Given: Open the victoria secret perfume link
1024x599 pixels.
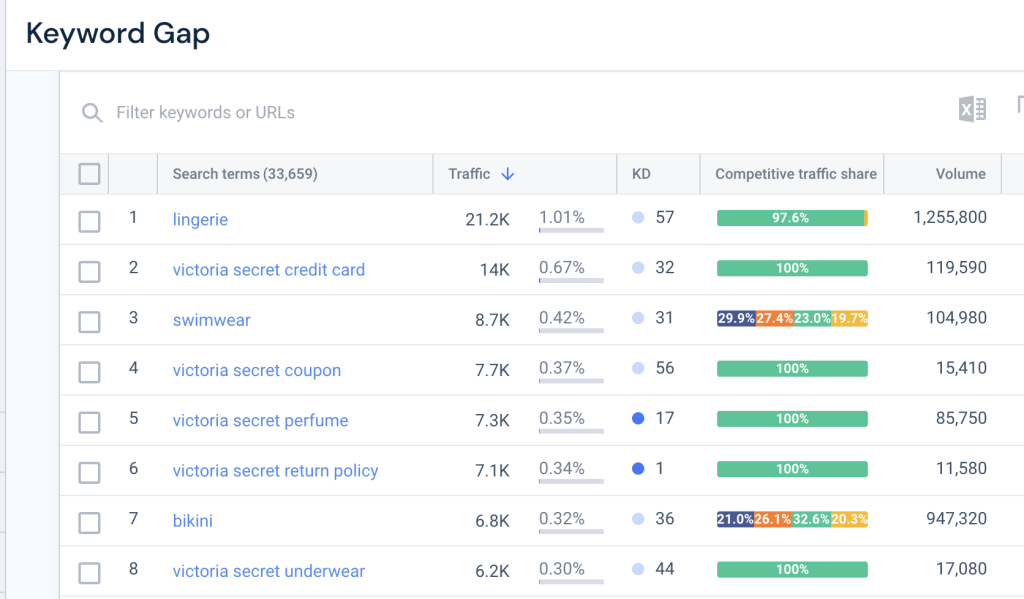Looking at the screenshot, I should click(260, 421).
